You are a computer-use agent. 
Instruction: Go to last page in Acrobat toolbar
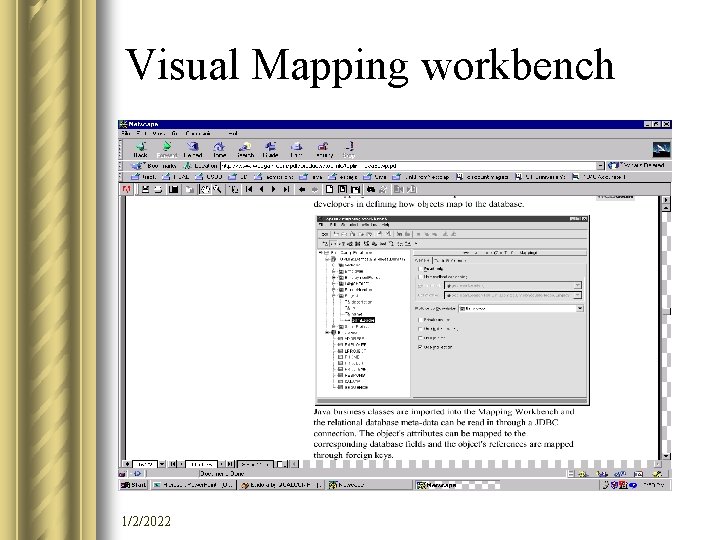(x=286, y=189)
